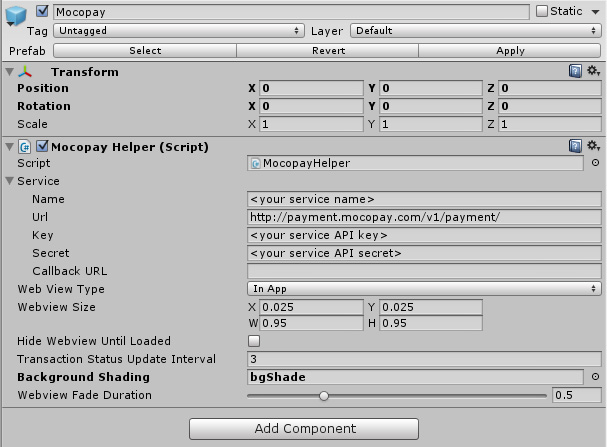Click the Webview Fade Duration value field

(577, 395)
